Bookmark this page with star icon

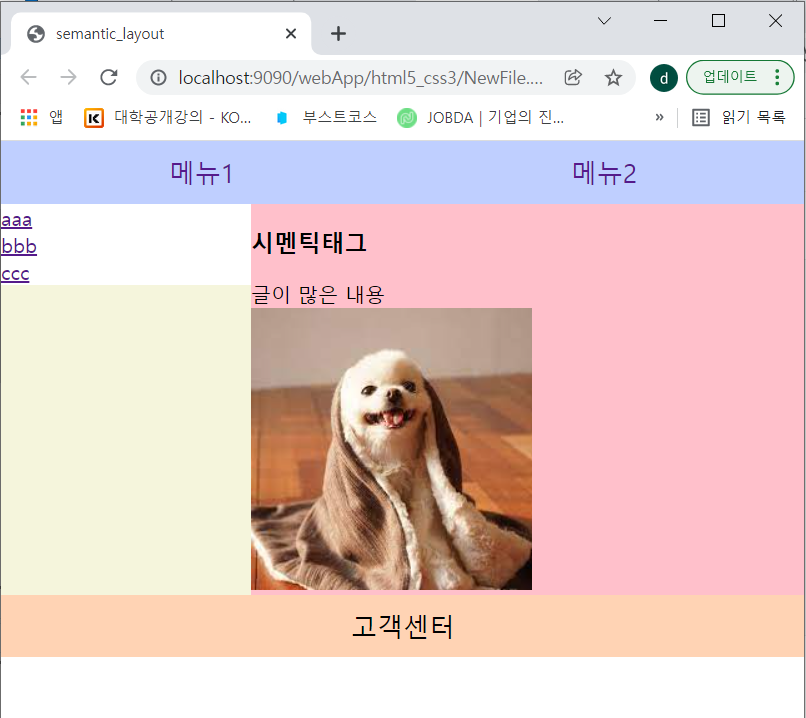(x=613, y=78)
